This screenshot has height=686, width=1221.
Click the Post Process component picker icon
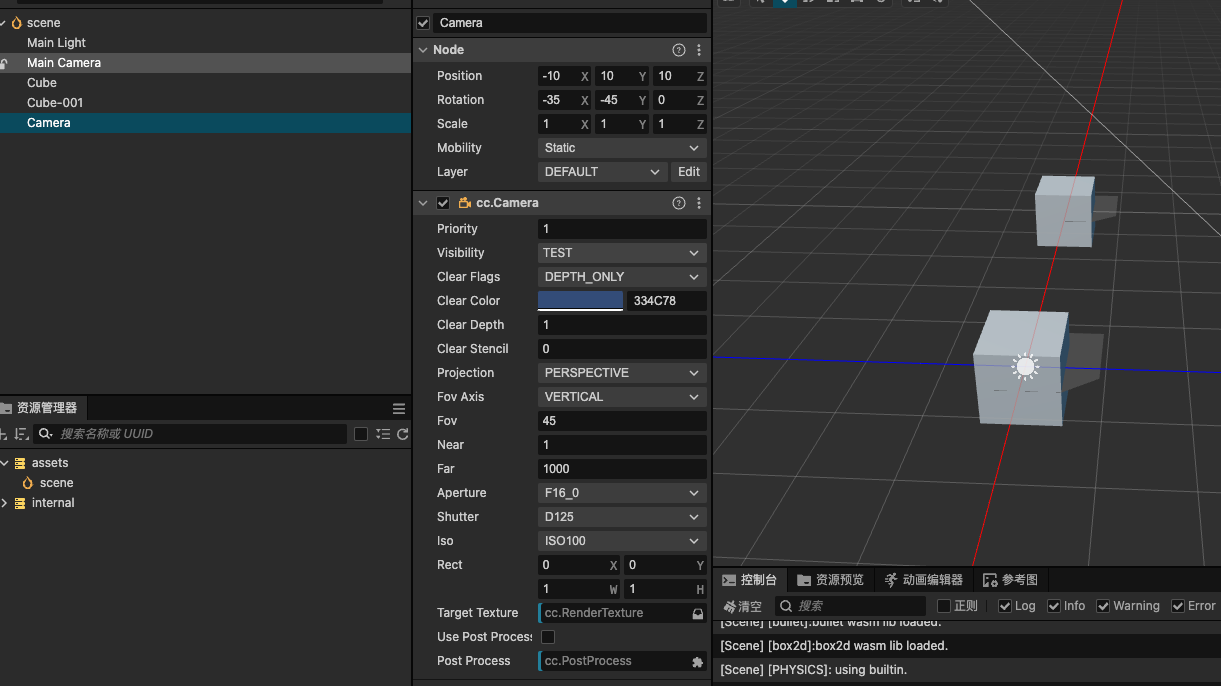(x=697, y=661)
